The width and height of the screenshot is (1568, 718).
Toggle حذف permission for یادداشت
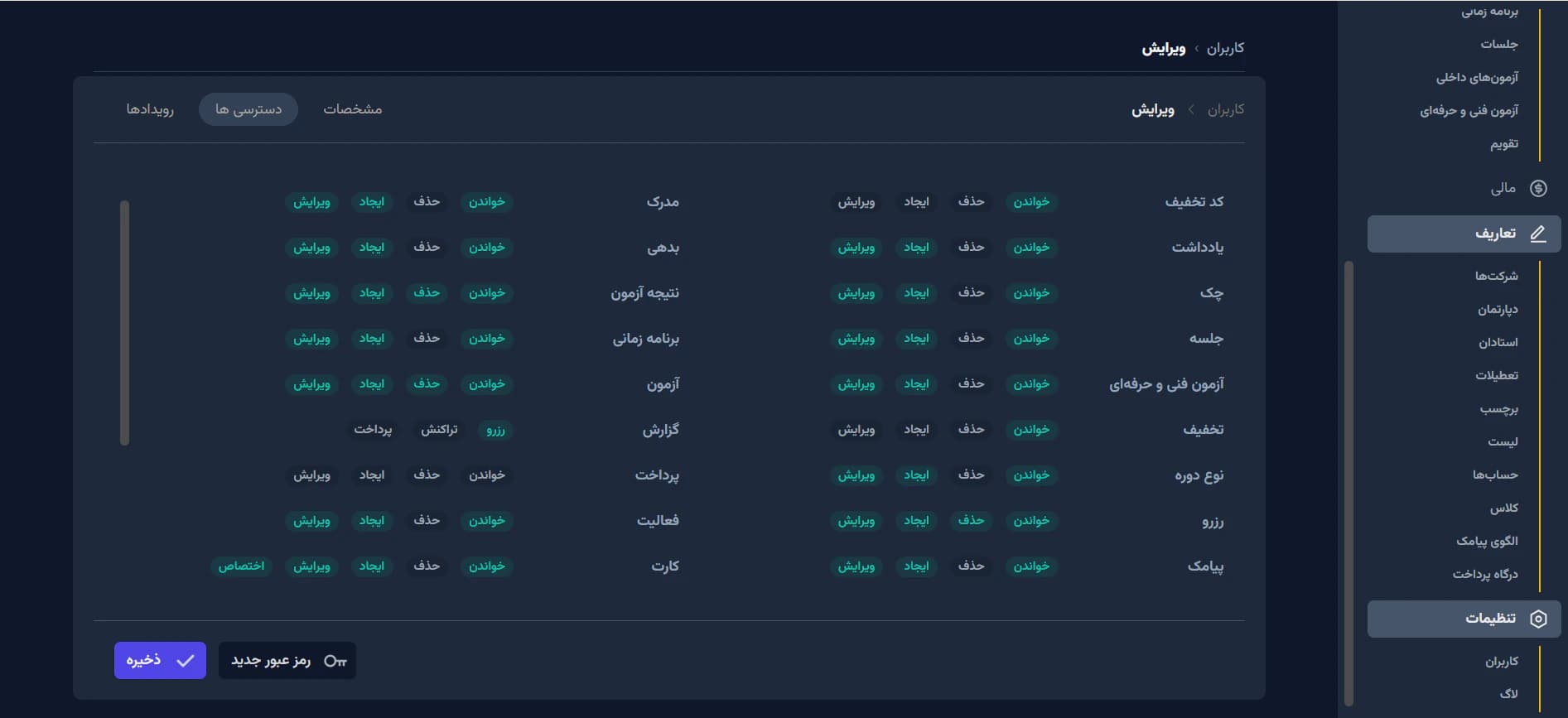pos(971,248)
